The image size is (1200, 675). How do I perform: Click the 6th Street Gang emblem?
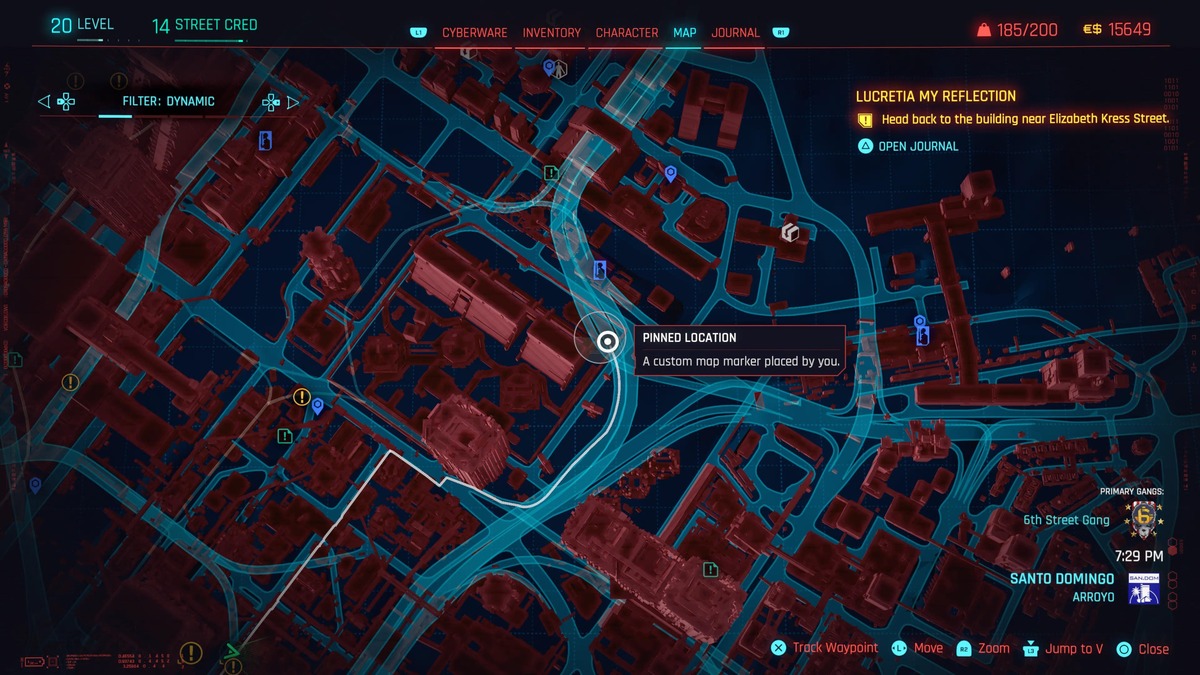click(x=1143, y=519)
